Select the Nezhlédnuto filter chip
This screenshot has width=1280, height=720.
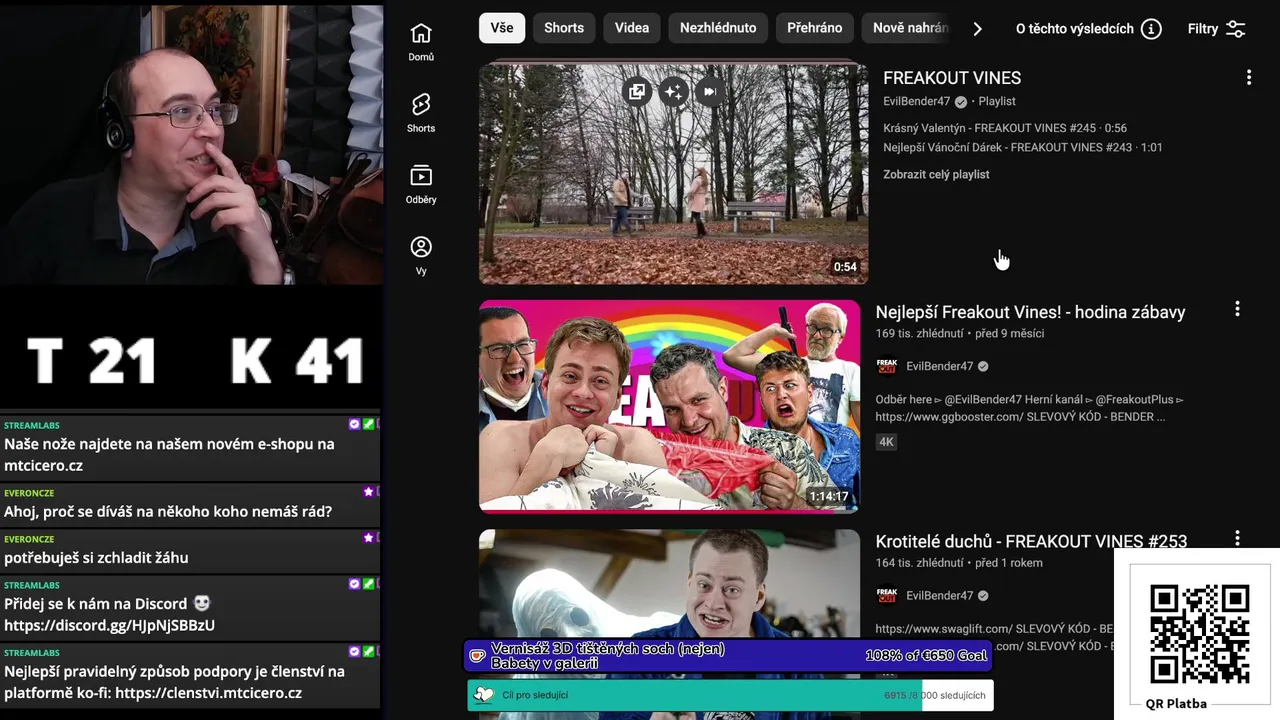point(718,28)
